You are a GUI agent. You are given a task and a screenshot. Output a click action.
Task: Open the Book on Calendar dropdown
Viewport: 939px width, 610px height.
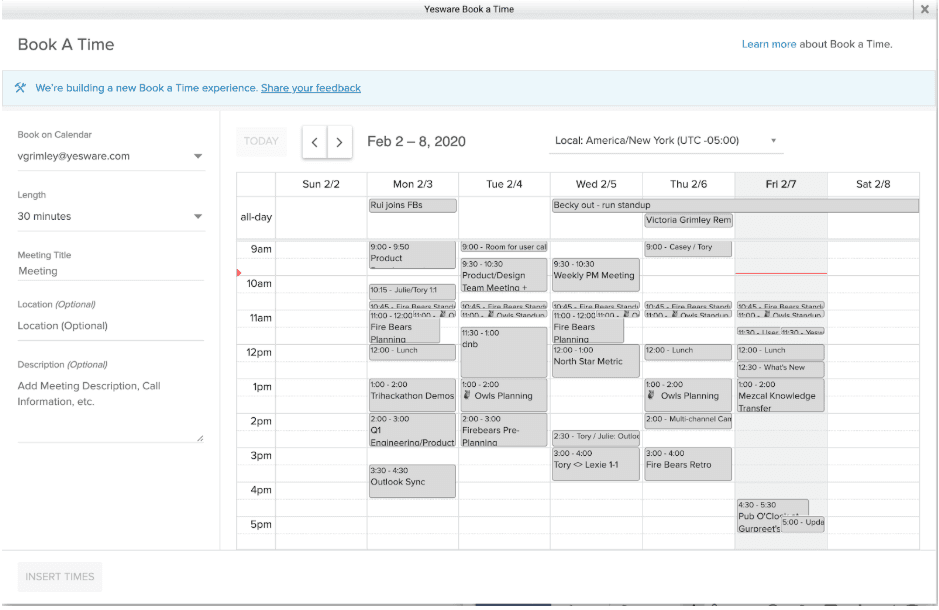click(110, 156)
